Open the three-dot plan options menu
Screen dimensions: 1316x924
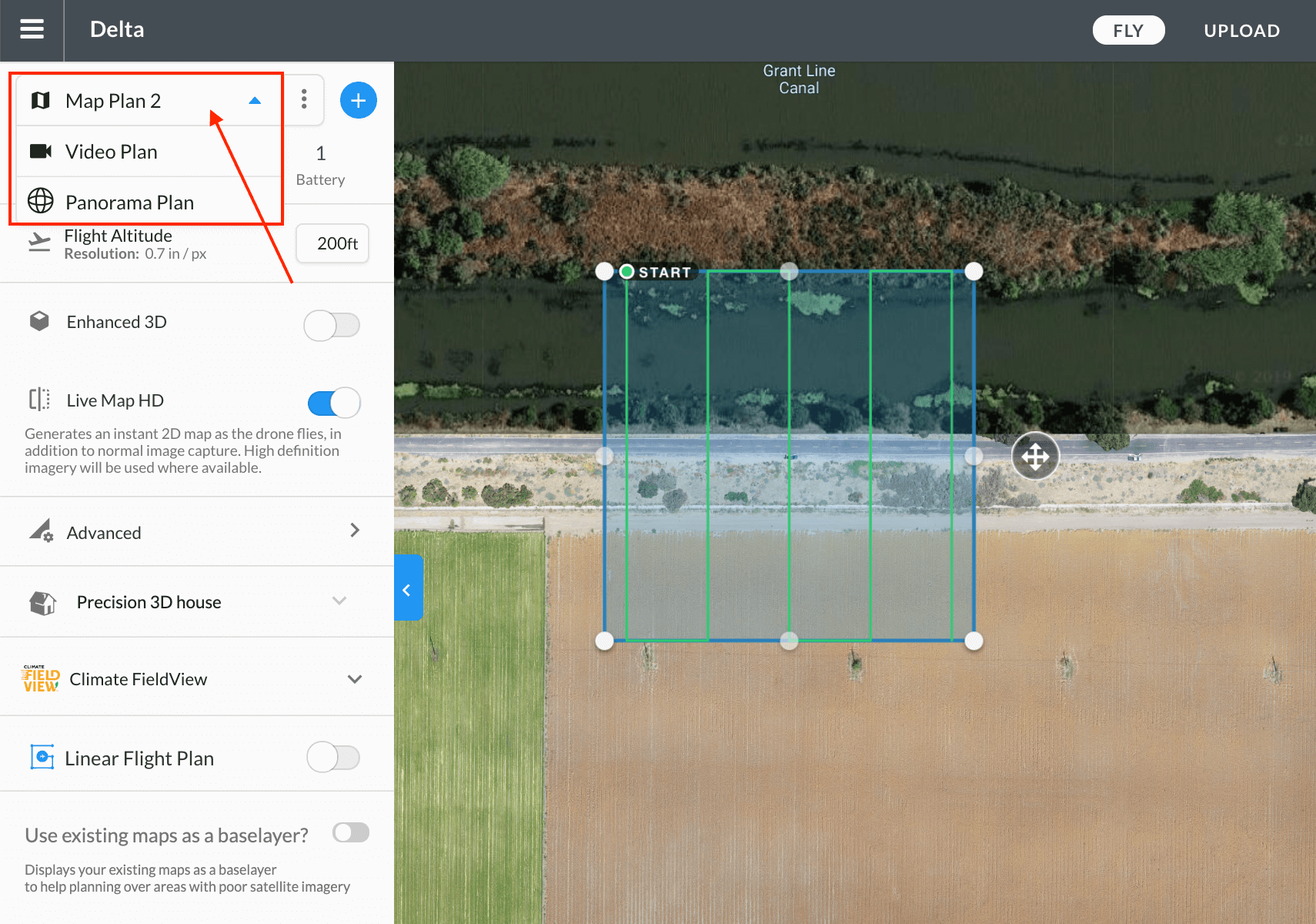[304, 99]
